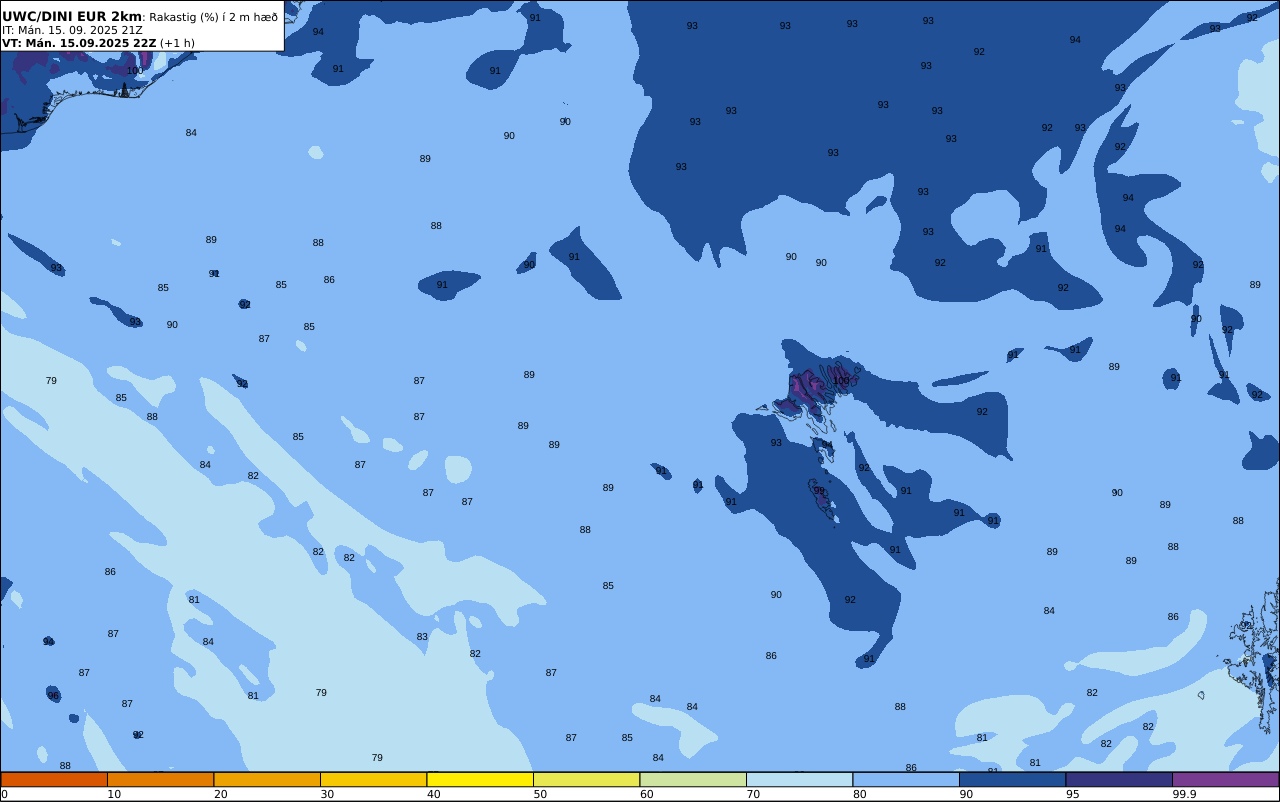This screenshot has height=802, width=1280.
Task: Click the 'IT: Mán. 15. 09. 2025 21Z' line
Action: coord(72,30)
